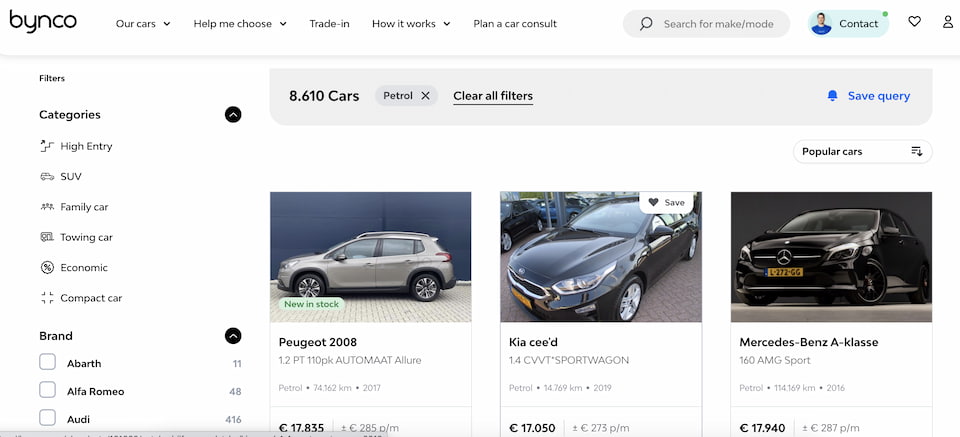Open the Our cars menu

click(143, 24)
